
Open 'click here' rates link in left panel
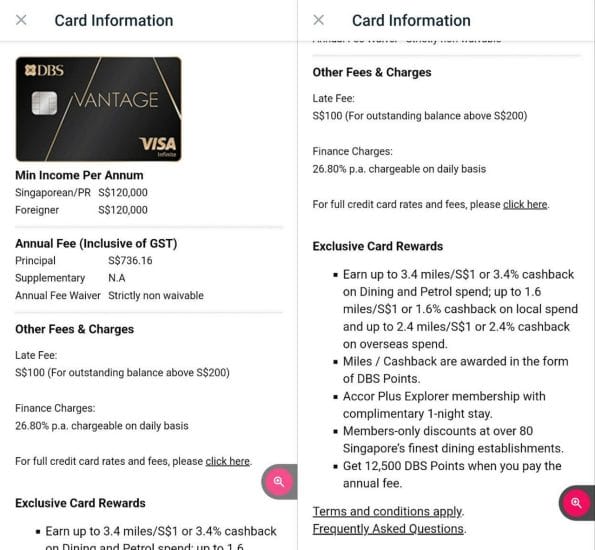[228, 461]
